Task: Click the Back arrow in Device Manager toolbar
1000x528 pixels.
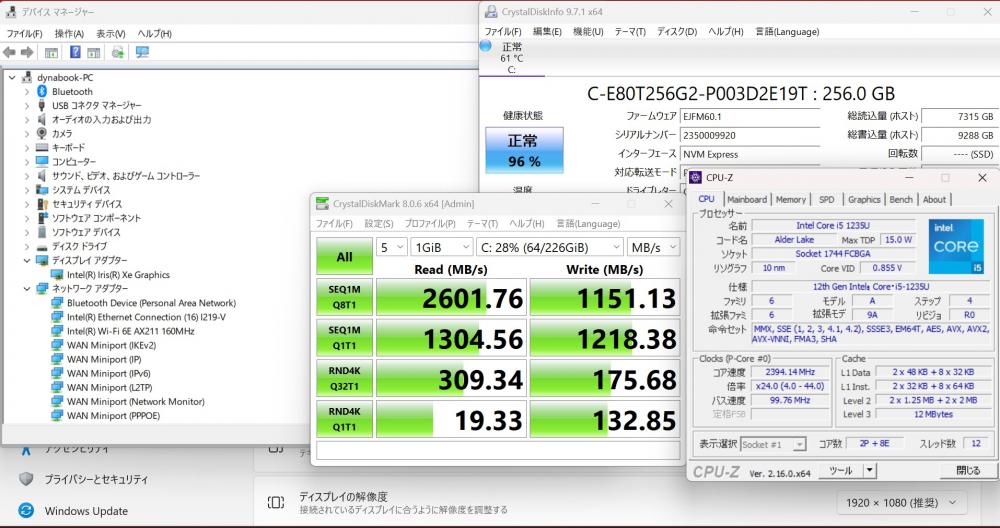Action: point(9,52)
